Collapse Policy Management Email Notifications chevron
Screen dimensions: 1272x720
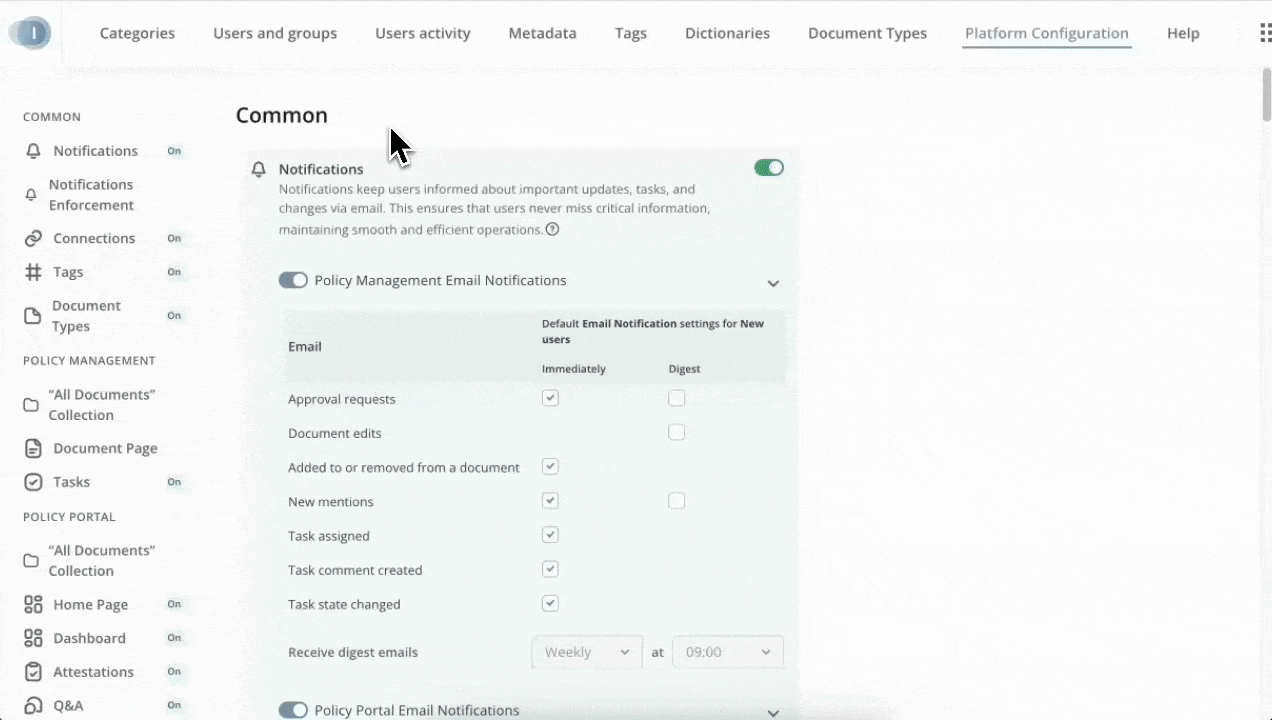coord(773,283)
